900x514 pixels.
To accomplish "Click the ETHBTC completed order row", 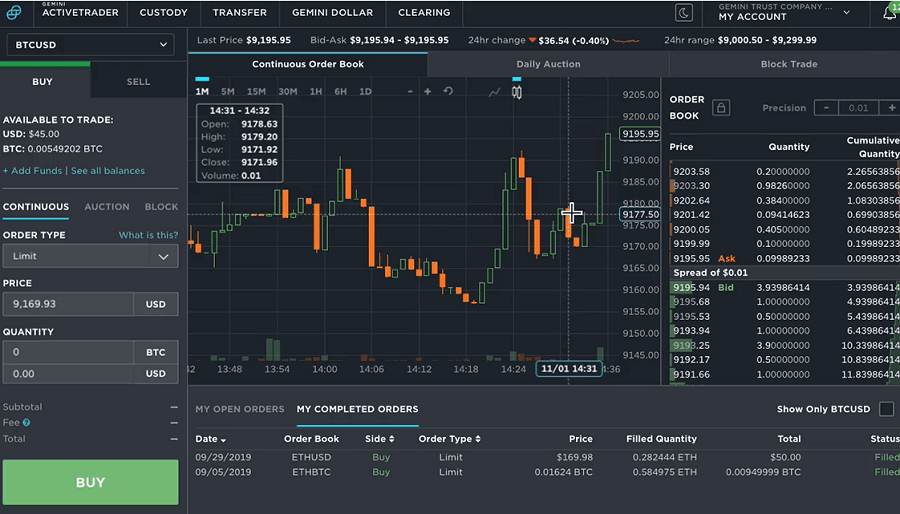I will pyautogui.click(x=547, y=472).
